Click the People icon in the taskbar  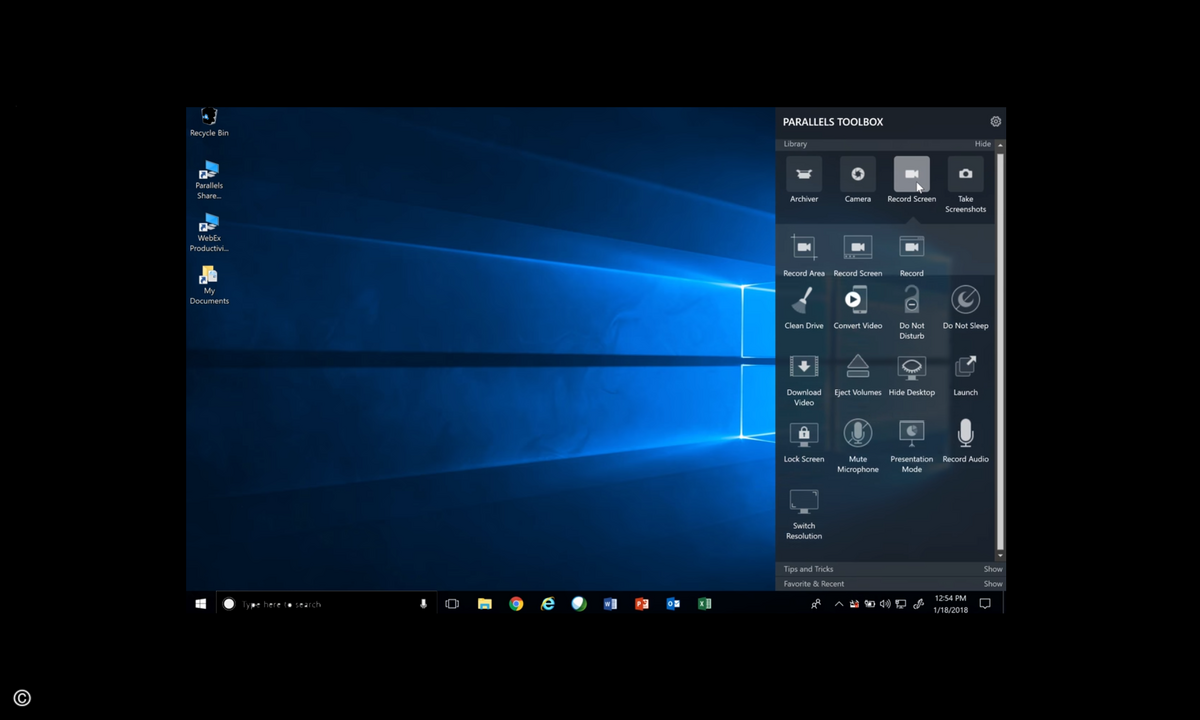click(817, 604)
